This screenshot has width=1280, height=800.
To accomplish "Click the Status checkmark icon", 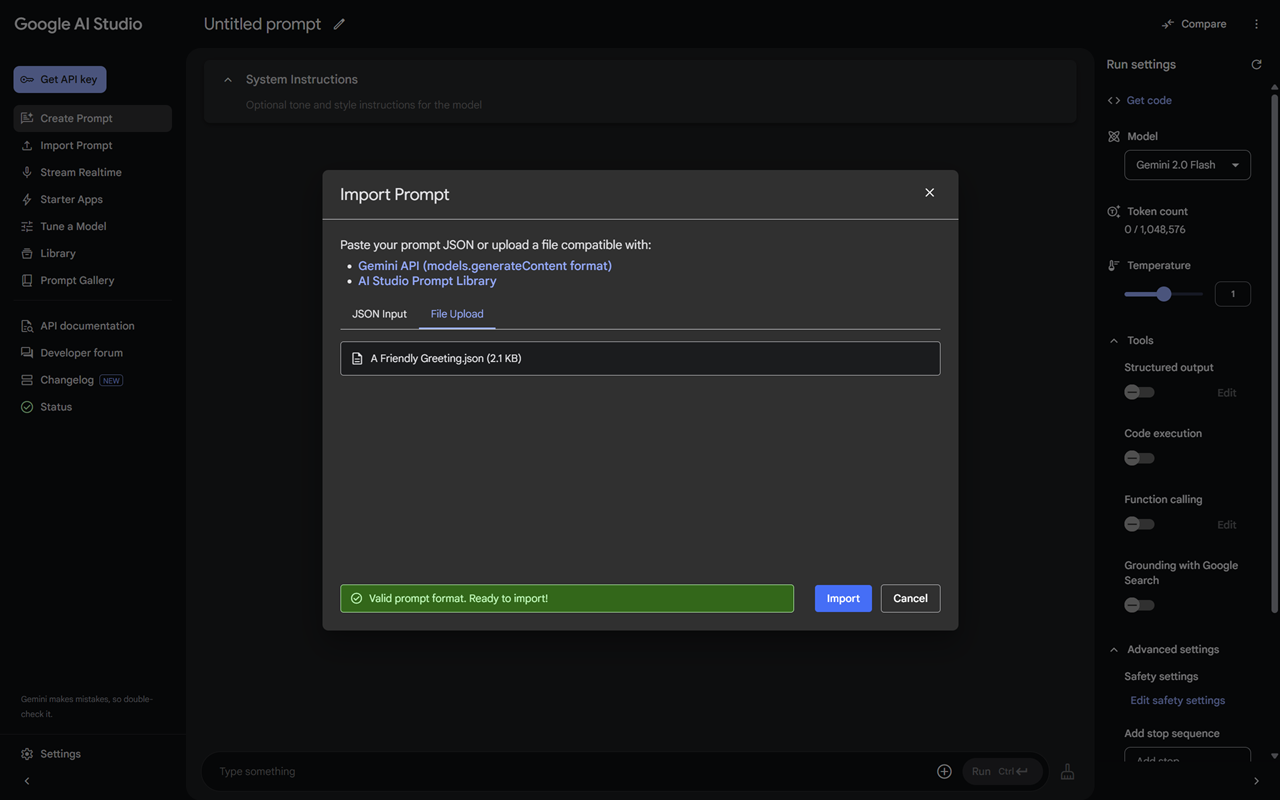I will coord(27,407).
